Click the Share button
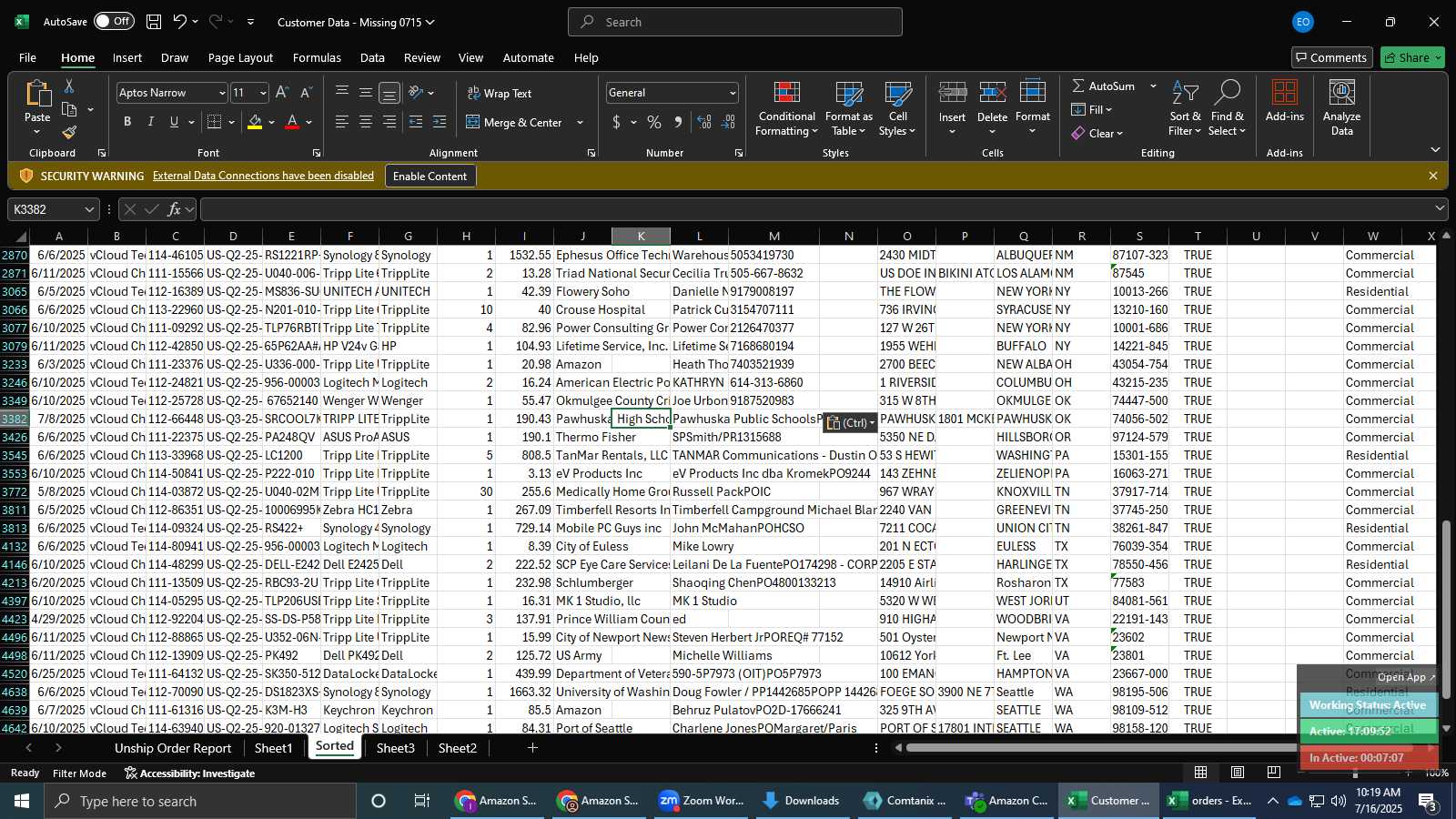The width and height of the screenshot is (1456, 819). 1412,57
